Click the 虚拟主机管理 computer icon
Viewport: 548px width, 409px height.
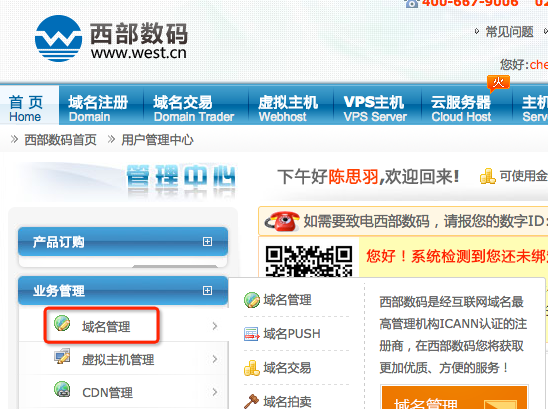[62, 356]
